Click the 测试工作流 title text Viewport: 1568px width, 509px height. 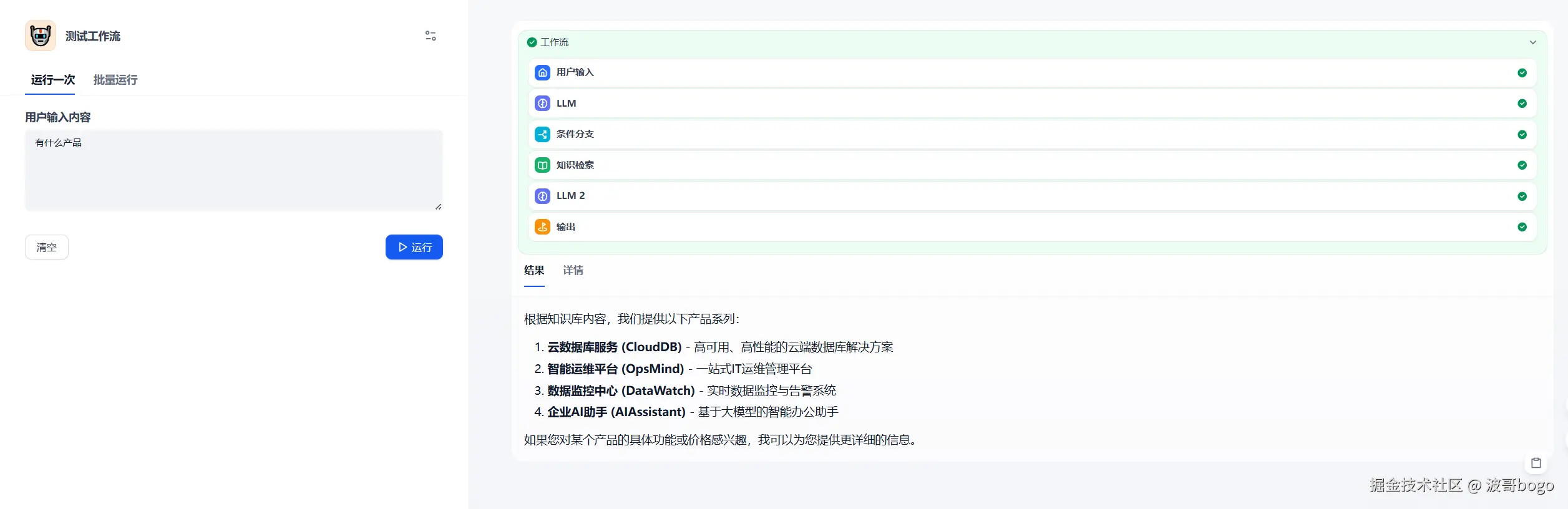pos(93,36)
